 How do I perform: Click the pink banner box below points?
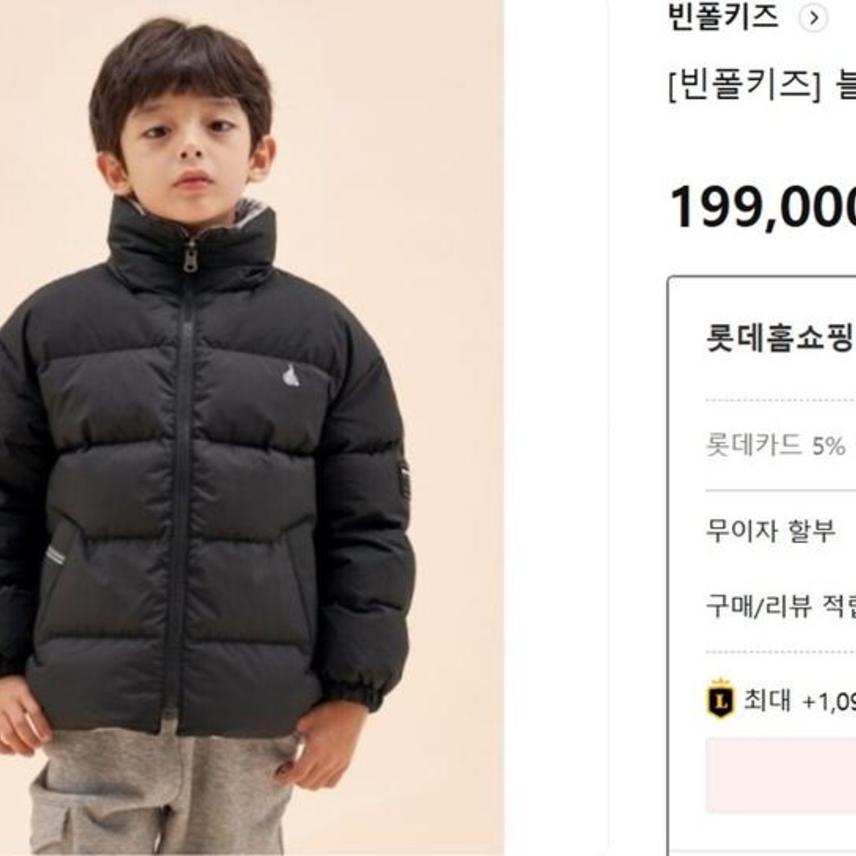pos(781,775)
